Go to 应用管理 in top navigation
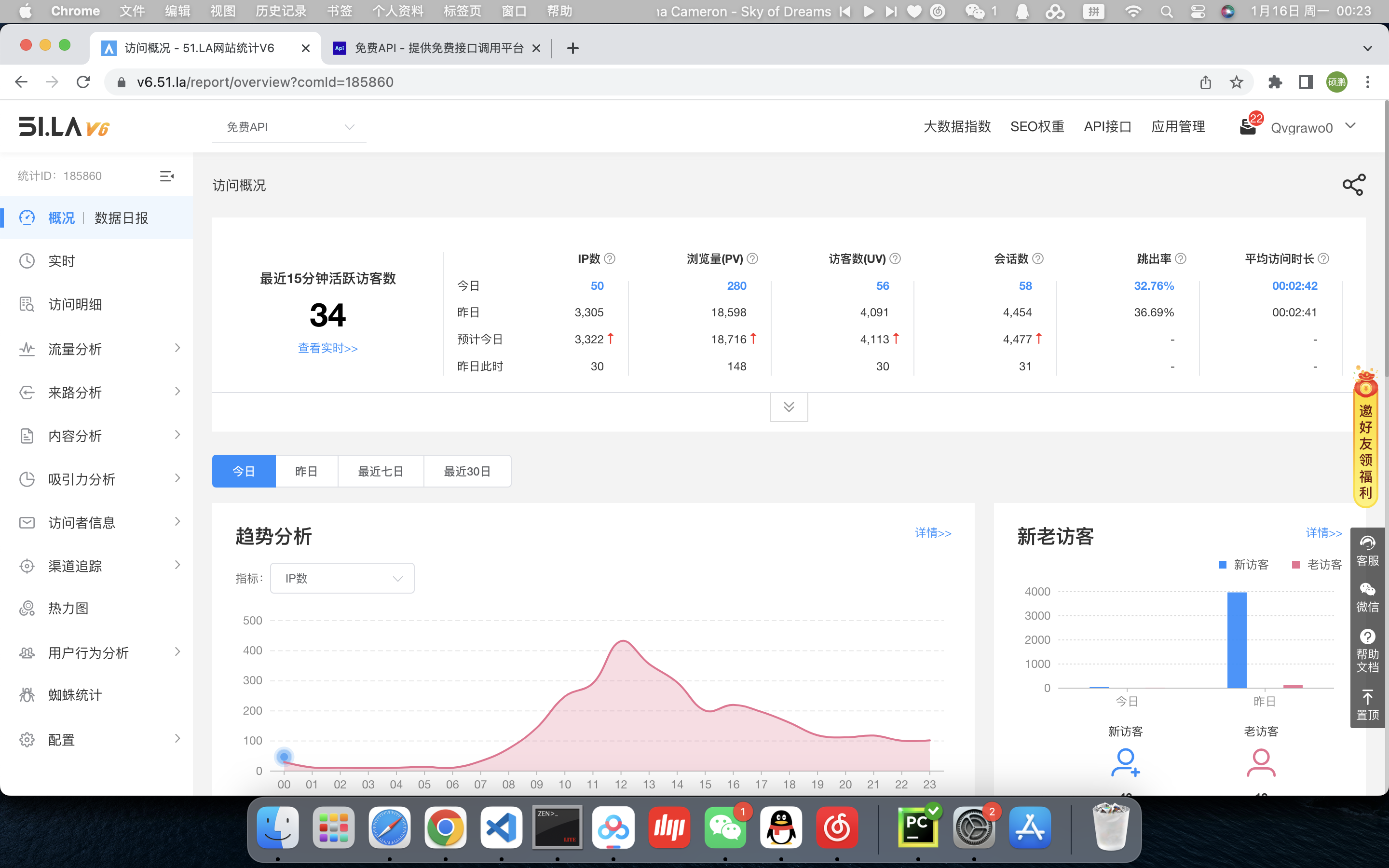 coord(1178,127)
